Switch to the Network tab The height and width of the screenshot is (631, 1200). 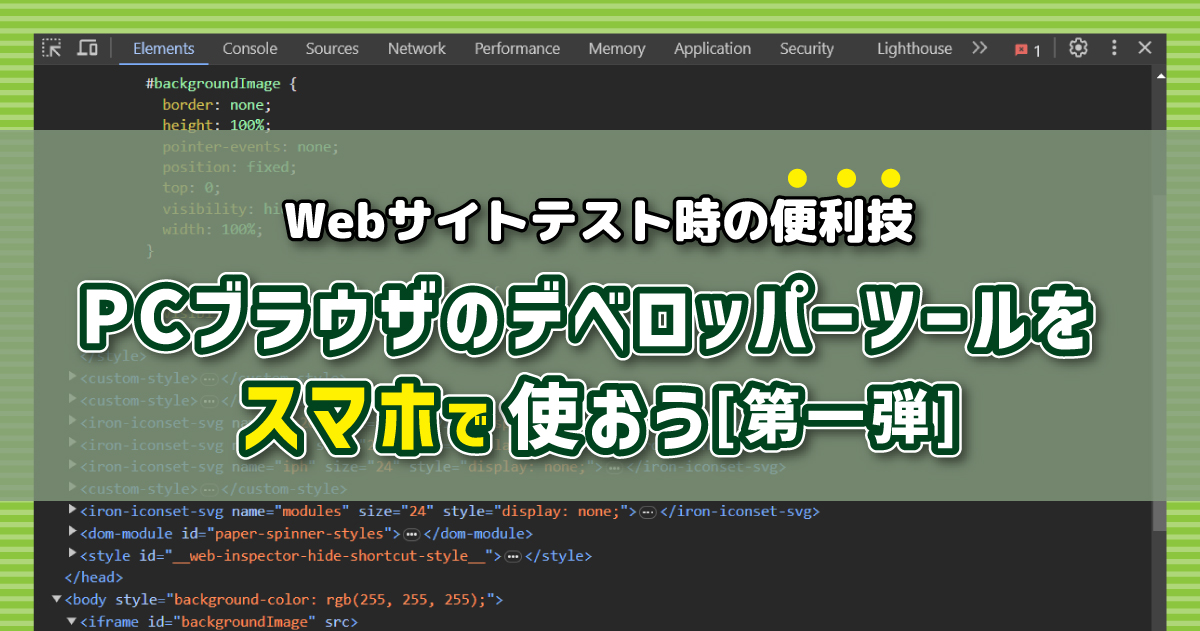pos(417,48)
